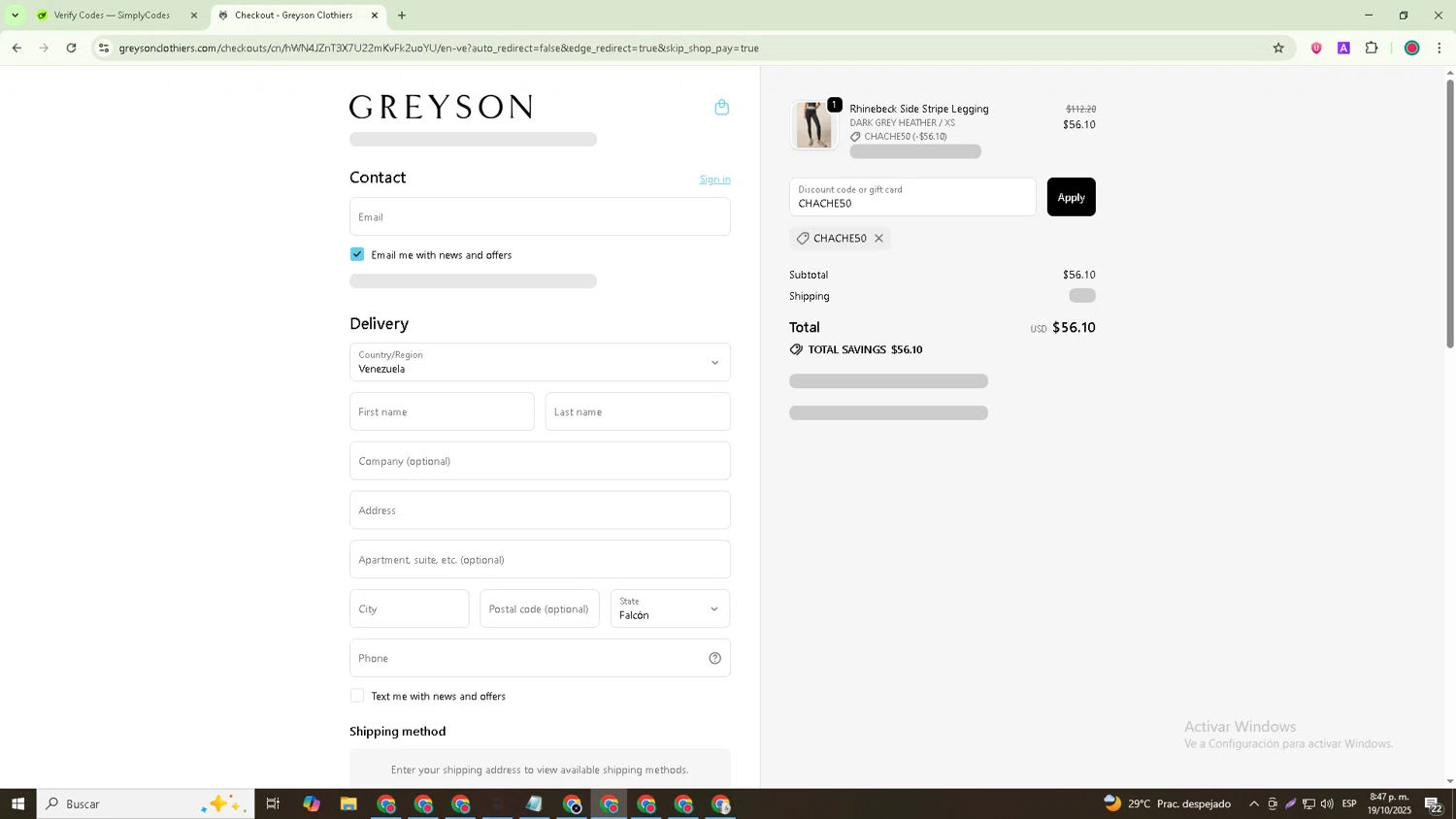This screenshot has width=1456, height=819.
Task: Click the Rhinebeck Side Stripe Legging title
Action: pyautogui.click(x=919, y=109)
